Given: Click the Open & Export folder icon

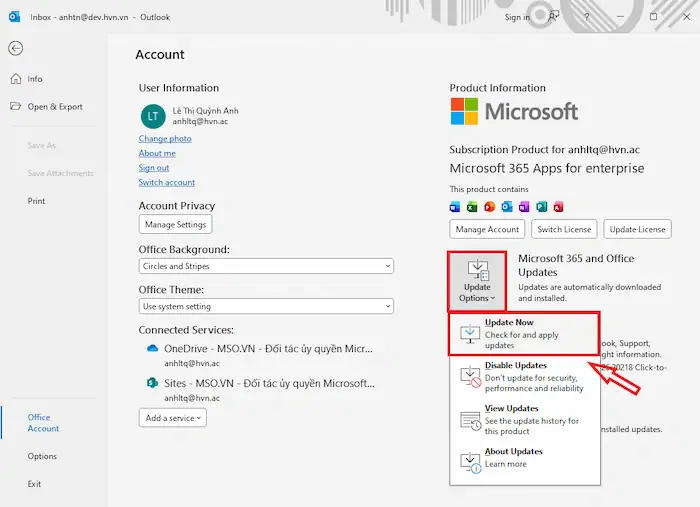Looking at the screenshot, I should [x=16, y=106].
